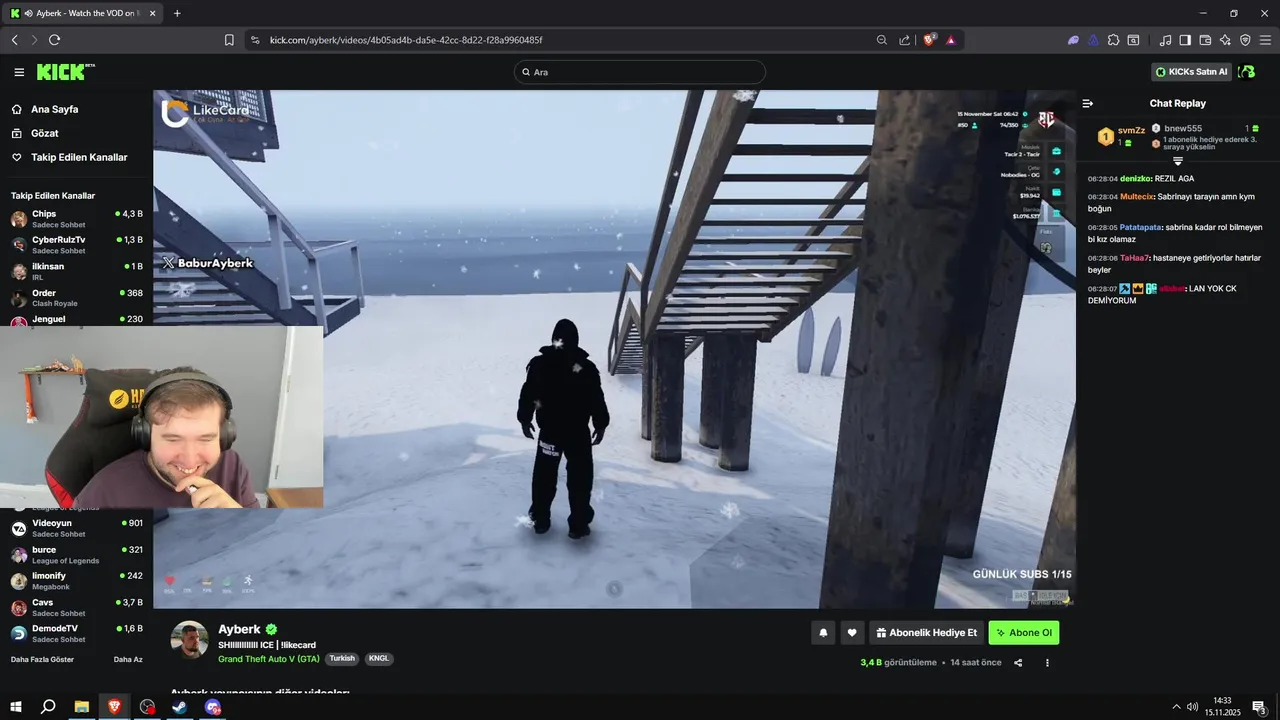Expand the list with Daha Fazla Göster

(42, 659)
